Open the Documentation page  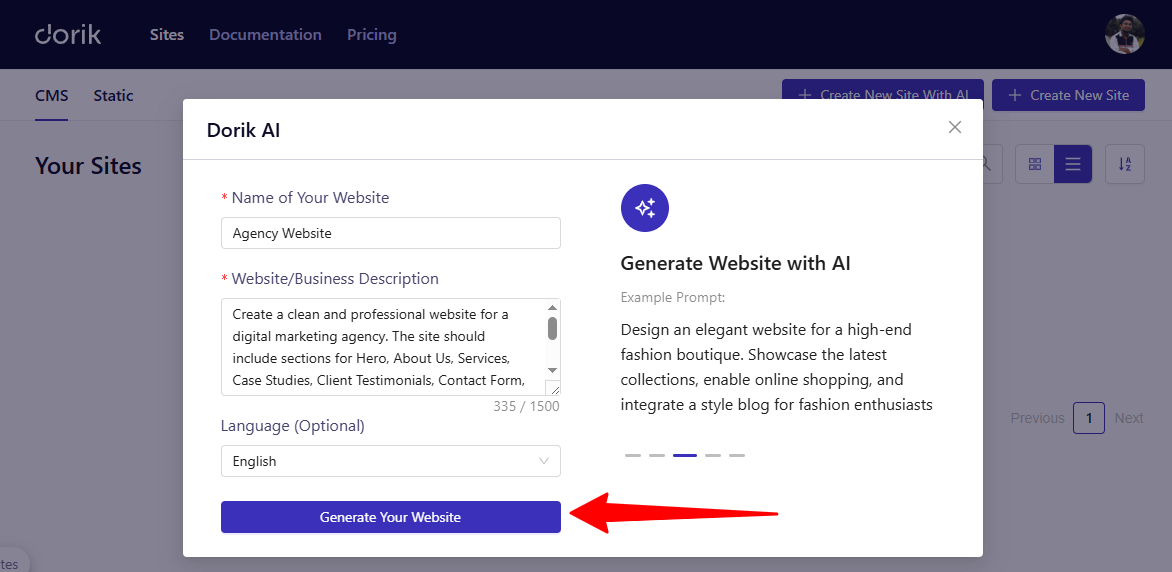[265, 34]
